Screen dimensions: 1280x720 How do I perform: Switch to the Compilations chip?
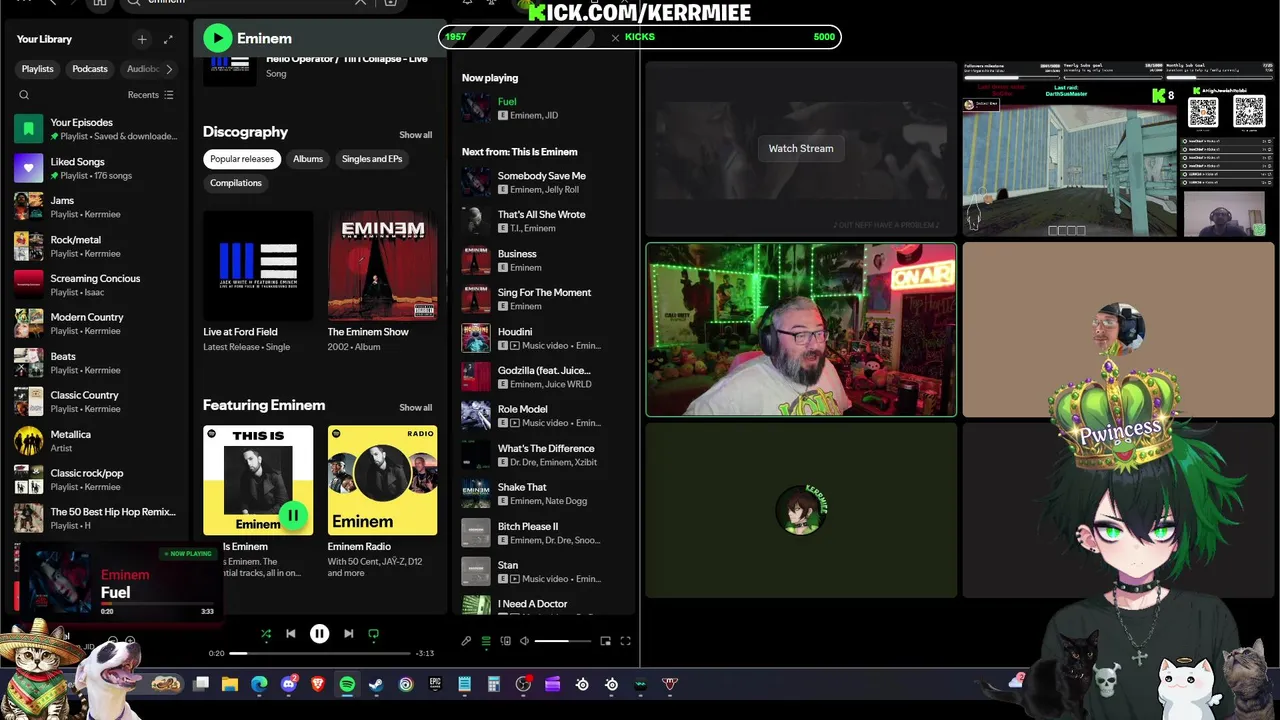(x=236, y=183)
